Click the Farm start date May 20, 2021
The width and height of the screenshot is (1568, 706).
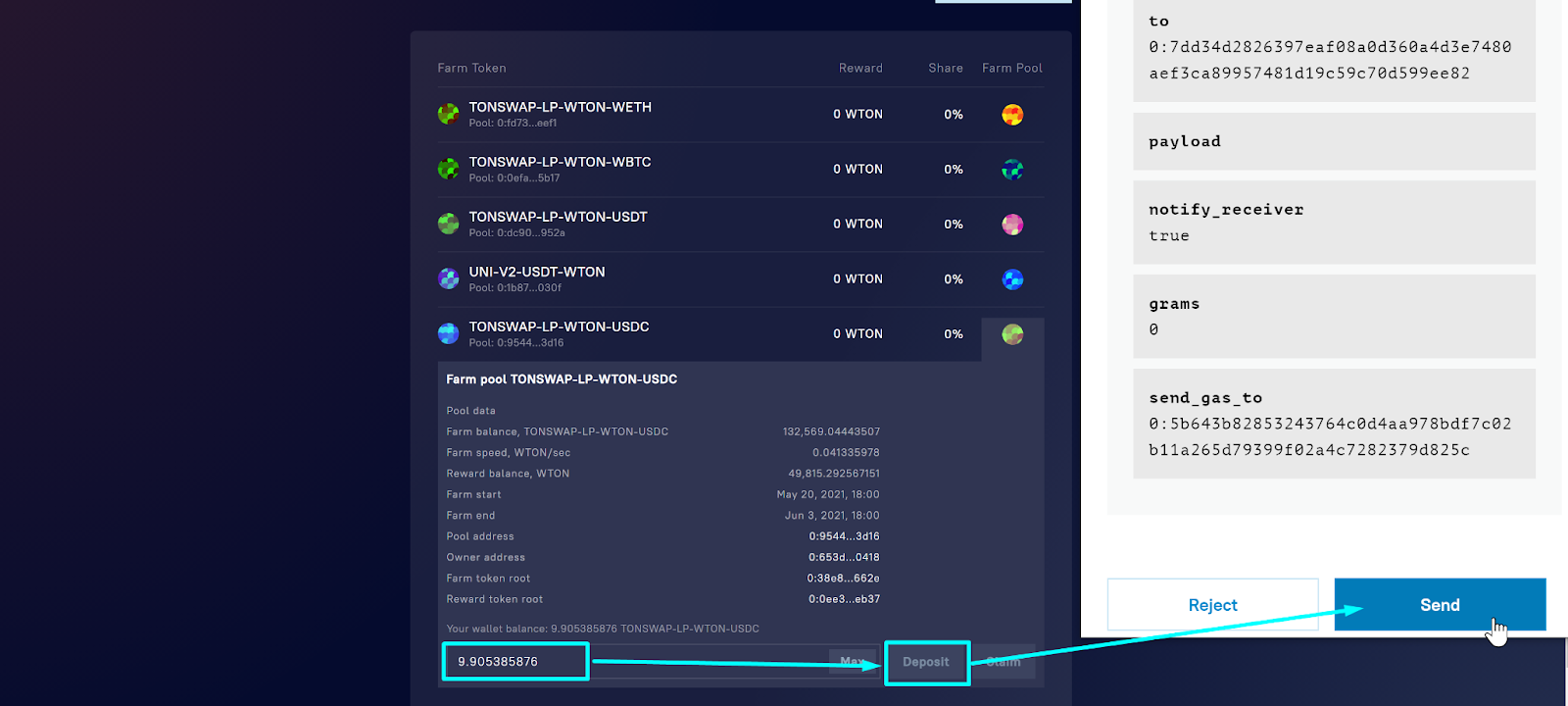coord(828,494)
